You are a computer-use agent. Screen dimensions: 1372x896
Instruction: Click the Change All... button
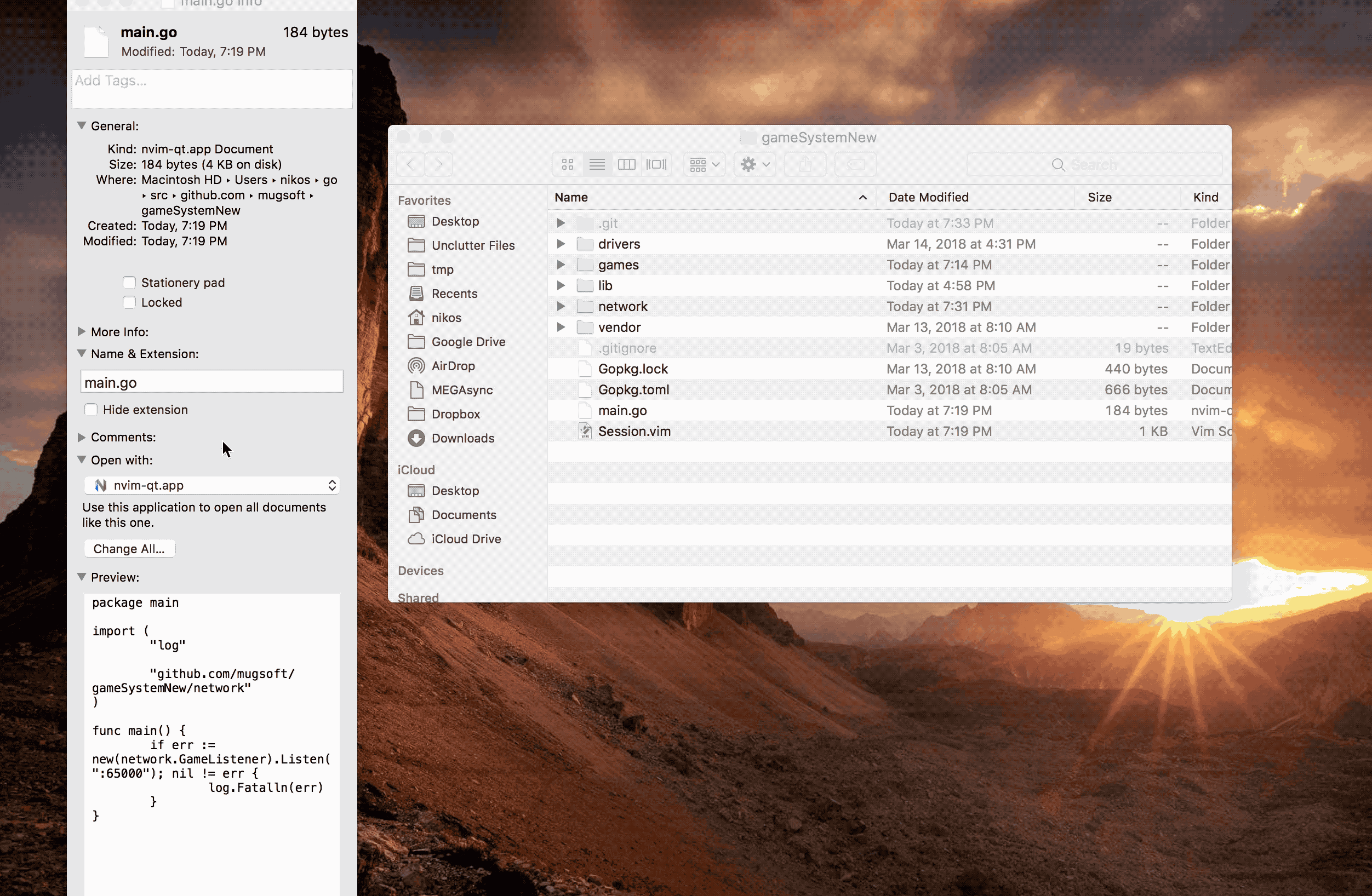coord(129,549)
